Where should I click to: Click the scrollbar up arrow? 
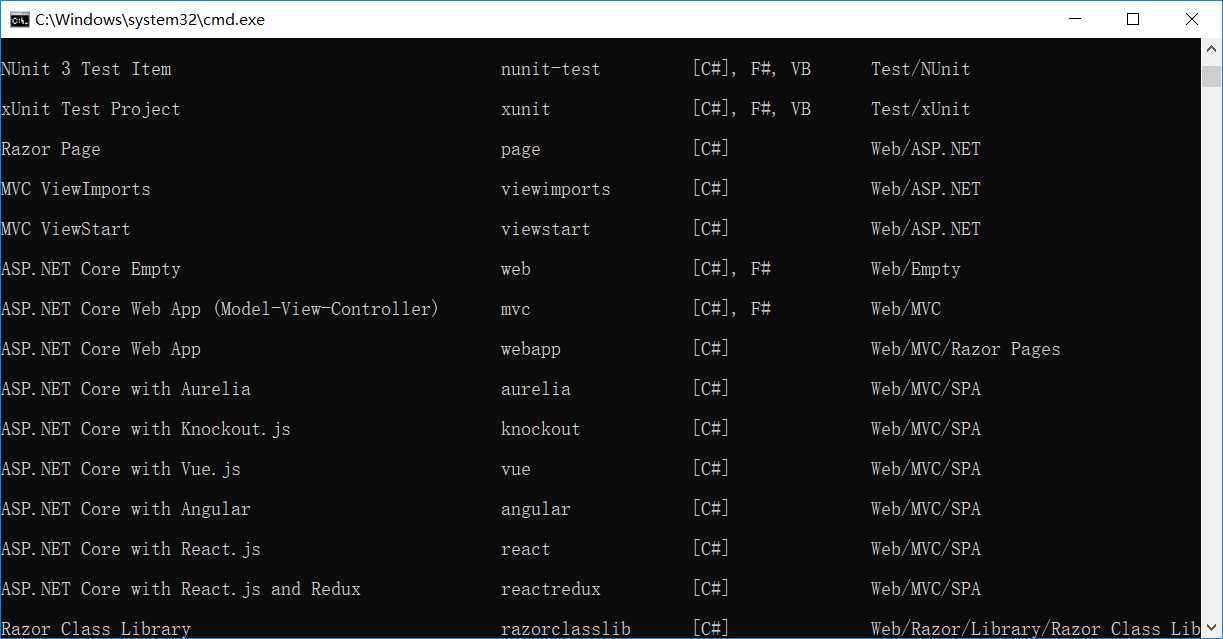pyautogui.click(x=1212, y=48)
